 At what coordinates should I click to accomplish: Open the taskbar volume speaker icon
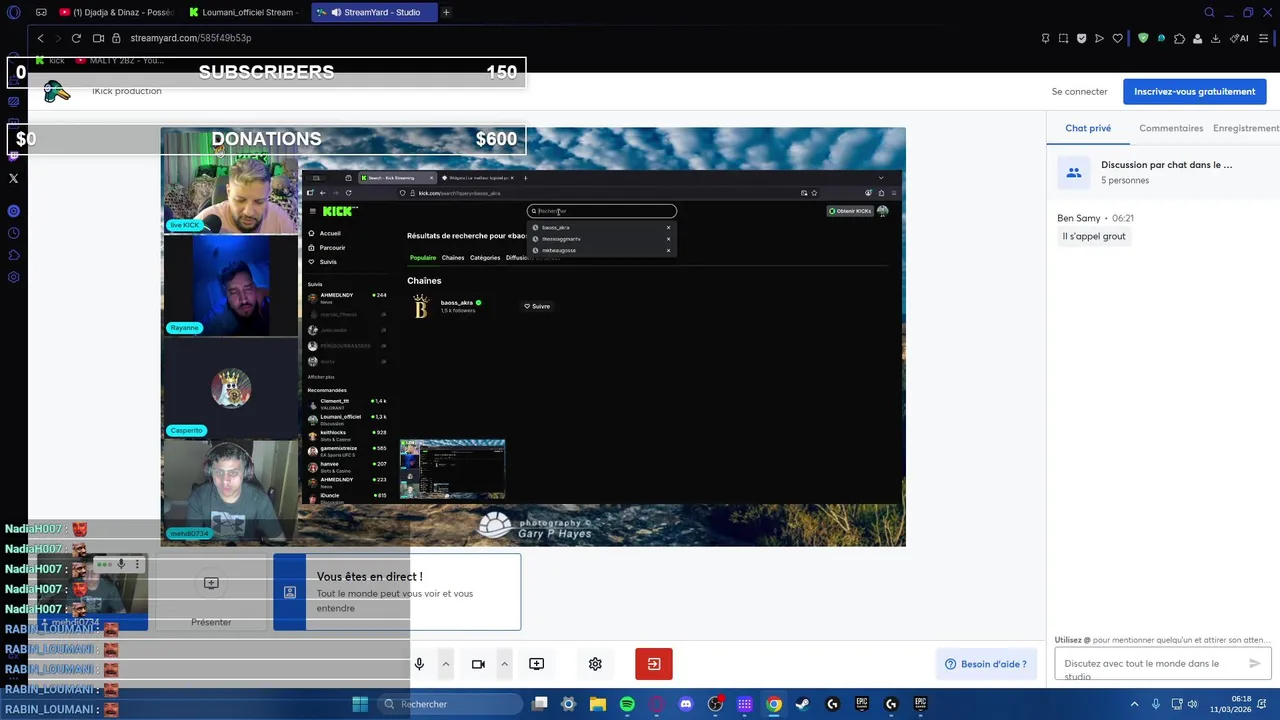1193,704
